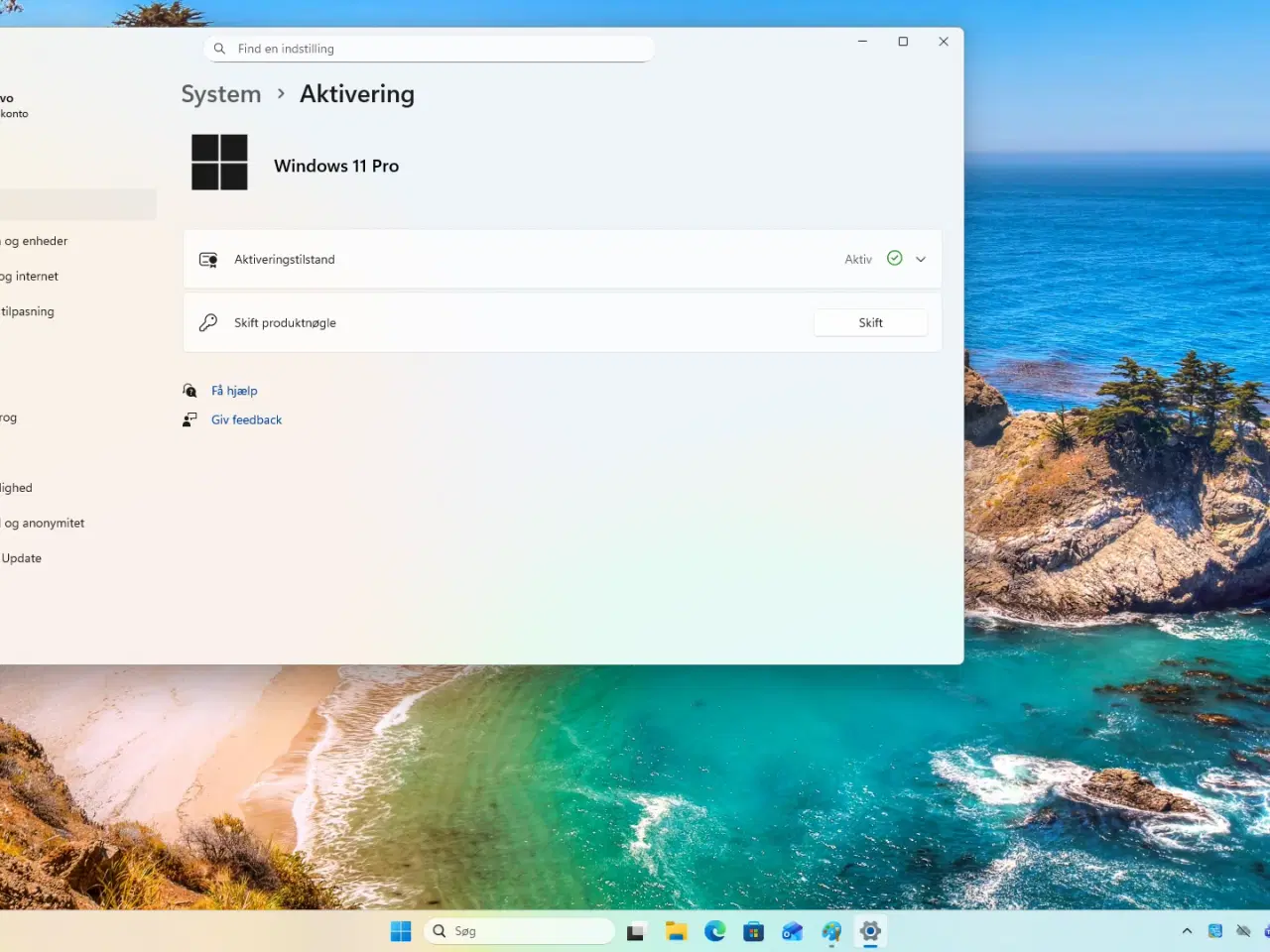Click the Windows 11 Pro logo icon
Image resolution: width=1270 pixels, height=952 pixels.
(x=218, y=162)
